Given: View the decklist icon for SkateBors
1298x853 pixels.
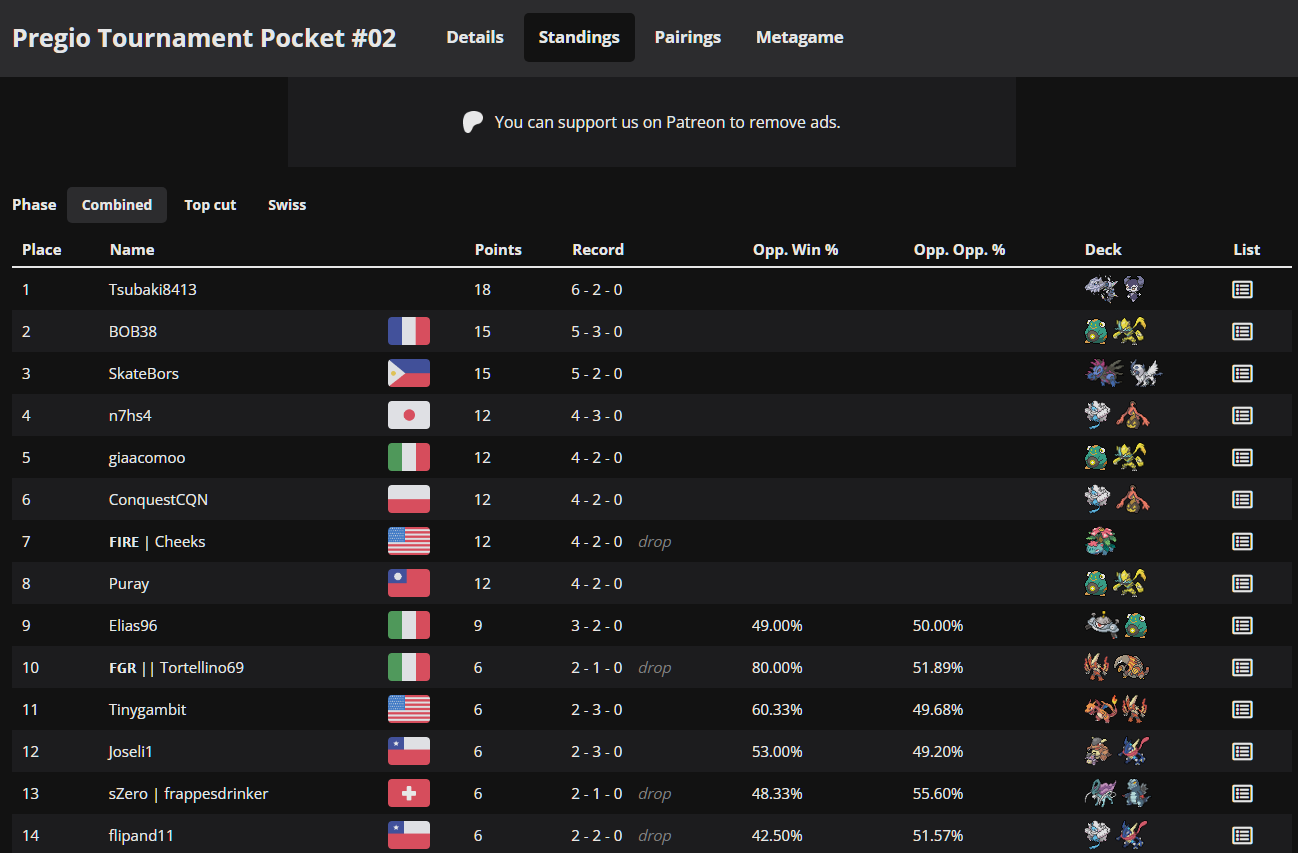Looking at the screenshot, I should point(1242,374).
